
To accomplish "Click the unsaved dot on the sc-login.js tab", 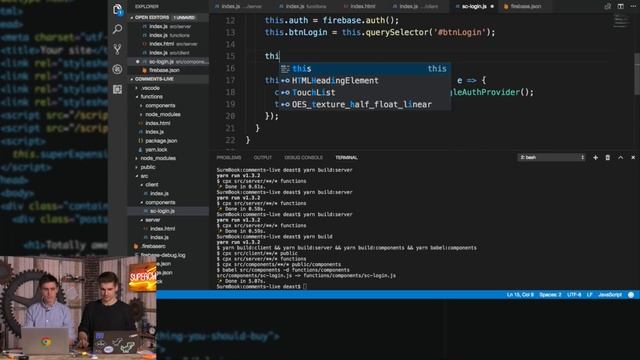I will click(x=492, y=7).
